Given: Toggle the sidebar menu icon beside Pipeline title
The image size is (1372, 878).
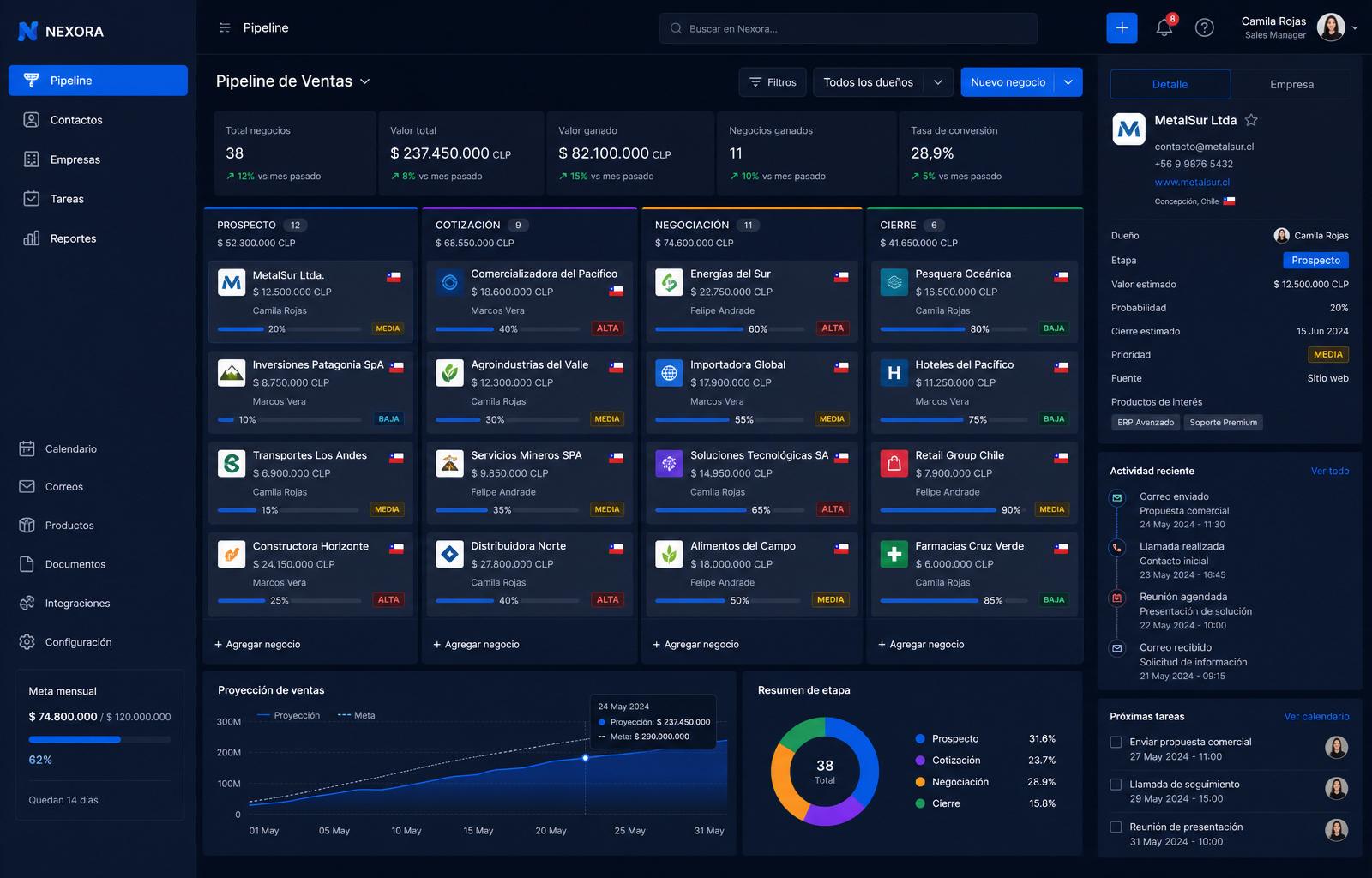Looking at the screenshot, I should tap(225, 27).
